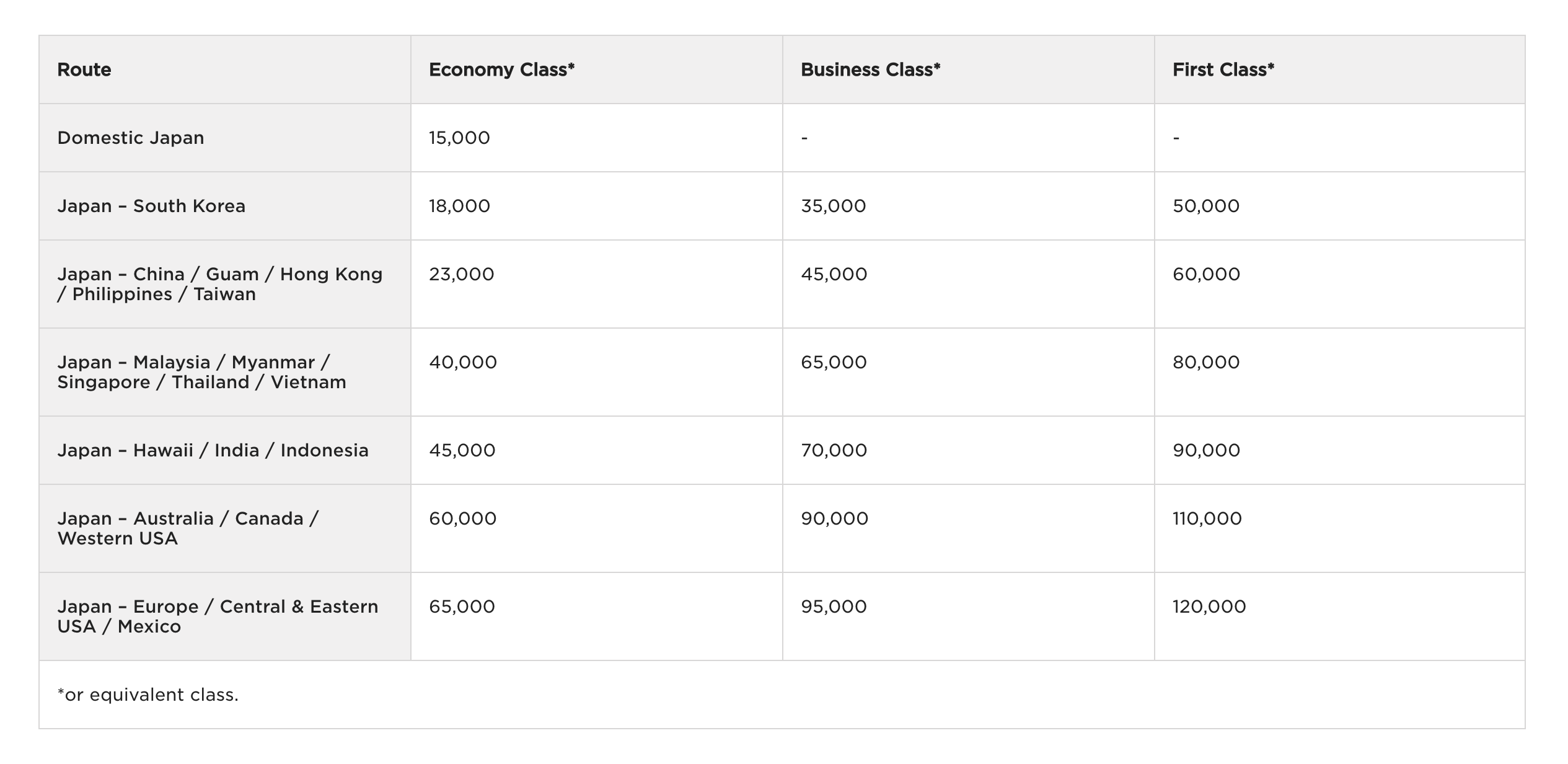Select Japan – Australia / Canada / Western USA route

tap(188, 528)
